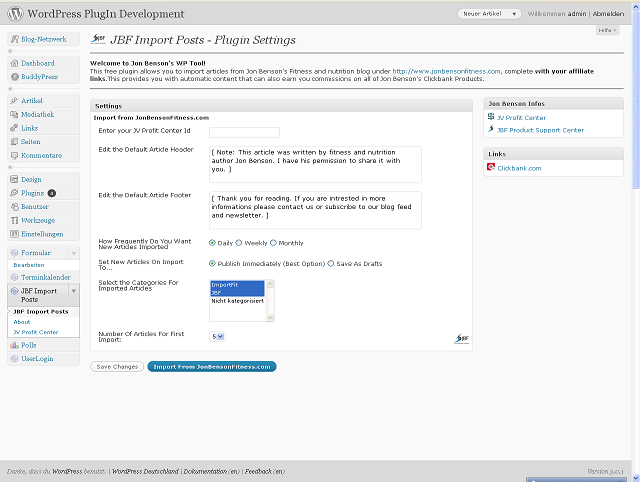Open the Dashboard menu
The width and height of the screenshot is (640, 482).
(38, 63)
